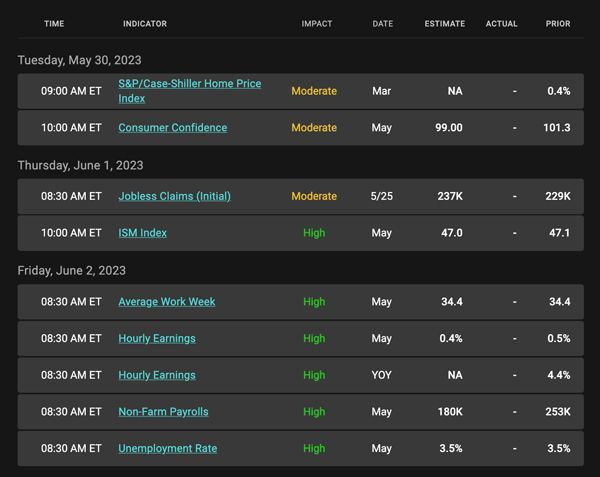Click the TIME column header
The width and height of the screenshot is (600, 477).
[54, 24]
